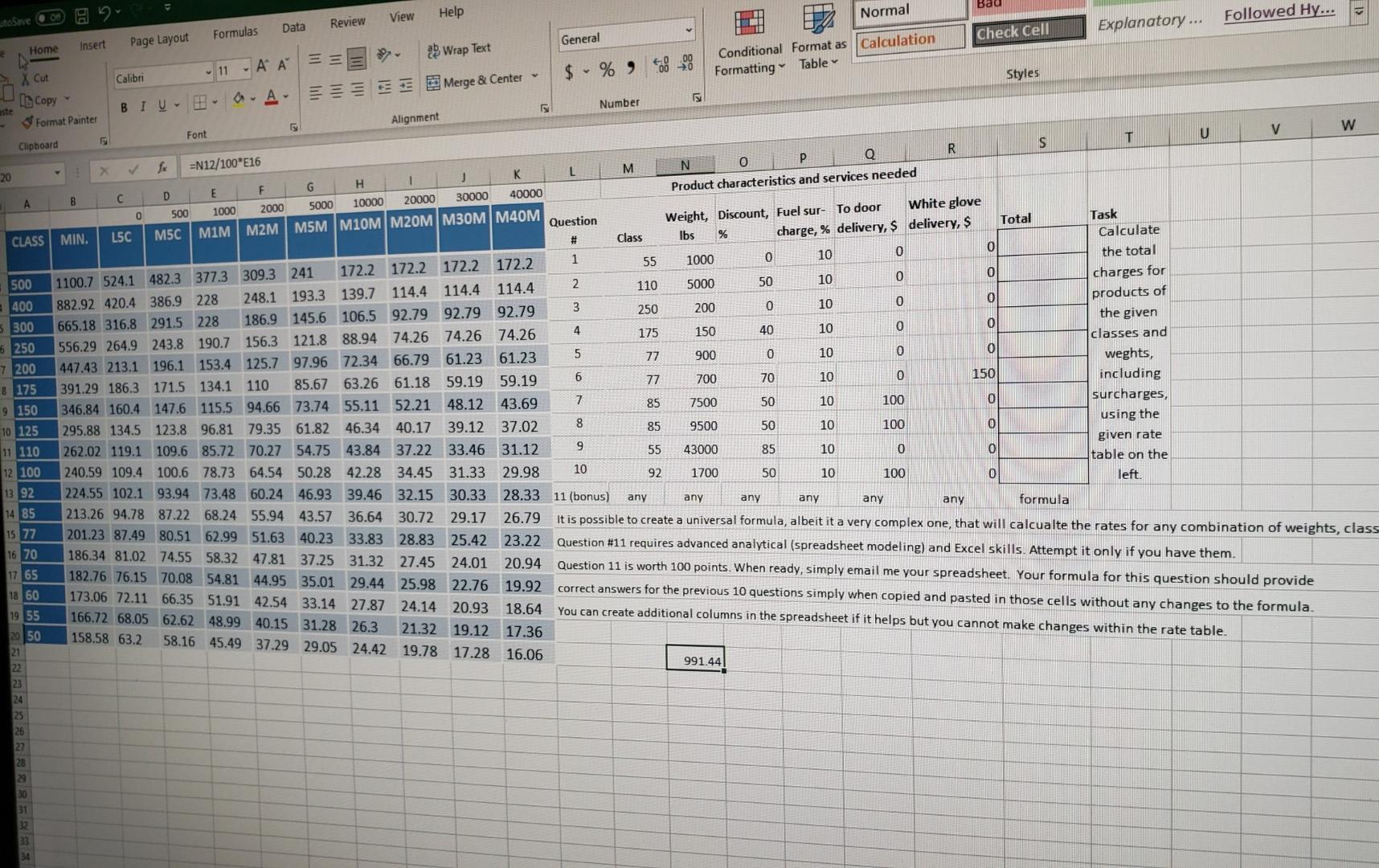Open the fill color picker arrow
This screenshot has width=1379, height=868.
point(252,99)
